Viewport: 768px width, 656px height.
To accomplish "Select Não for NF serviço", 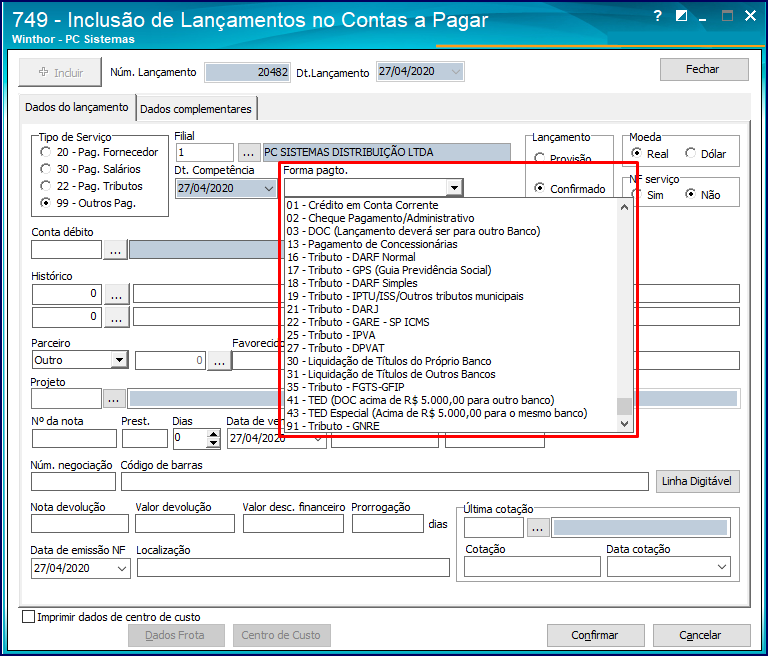I will [x=703, y=195].
